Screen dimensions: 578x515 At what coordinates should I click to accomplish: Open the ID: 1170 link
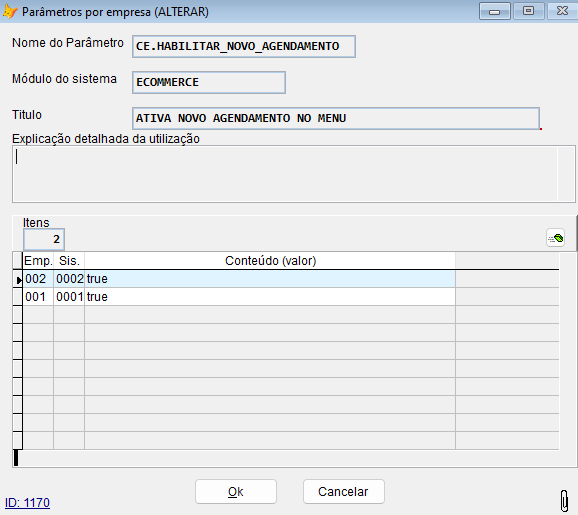click(x=27, y=502)
